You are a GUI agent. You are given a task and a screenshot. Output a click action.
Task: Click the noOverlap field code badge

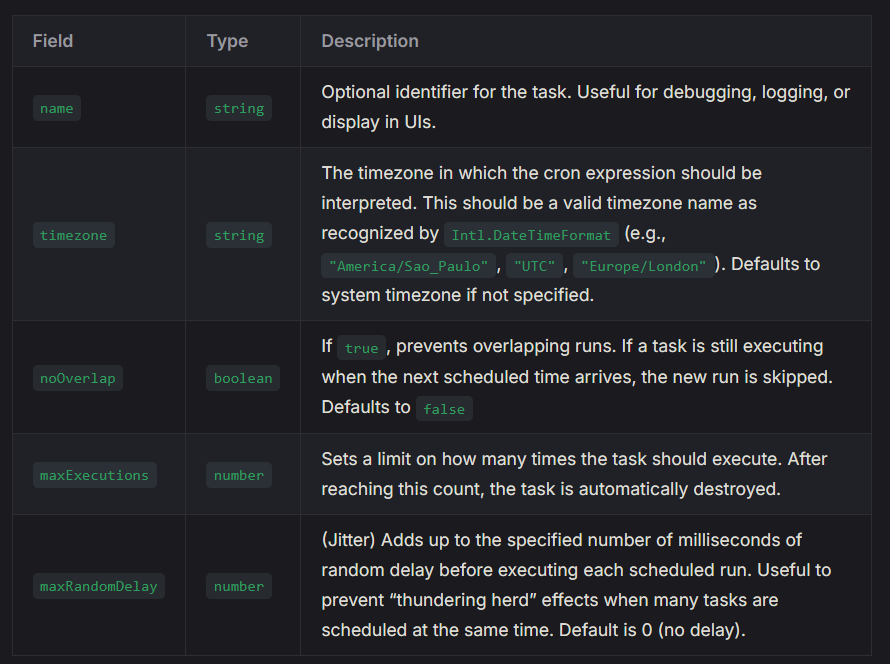pos(78,379)
